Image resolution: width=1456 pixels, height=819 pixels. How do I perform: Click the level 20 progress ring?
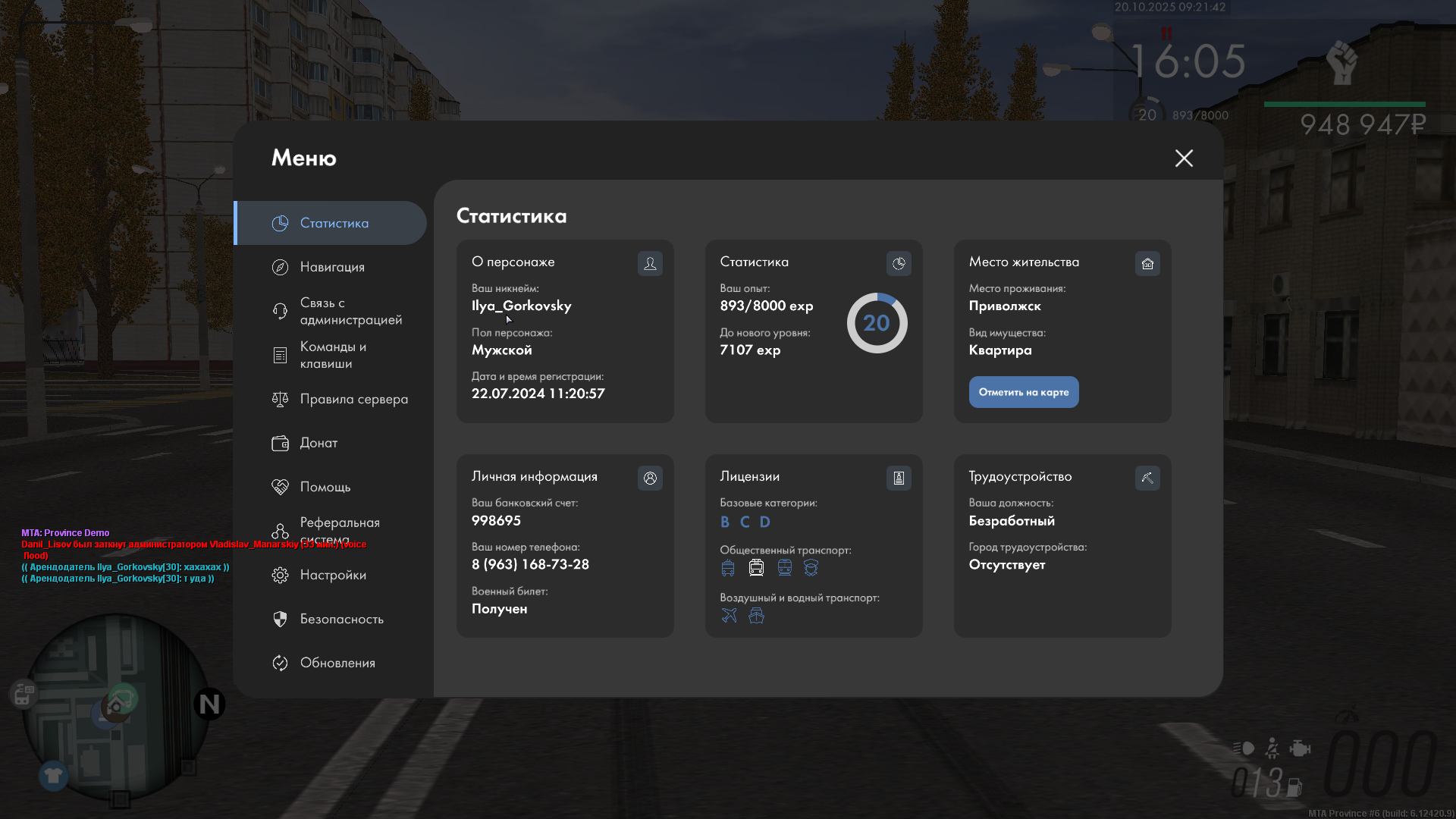[x=877, y=323]
